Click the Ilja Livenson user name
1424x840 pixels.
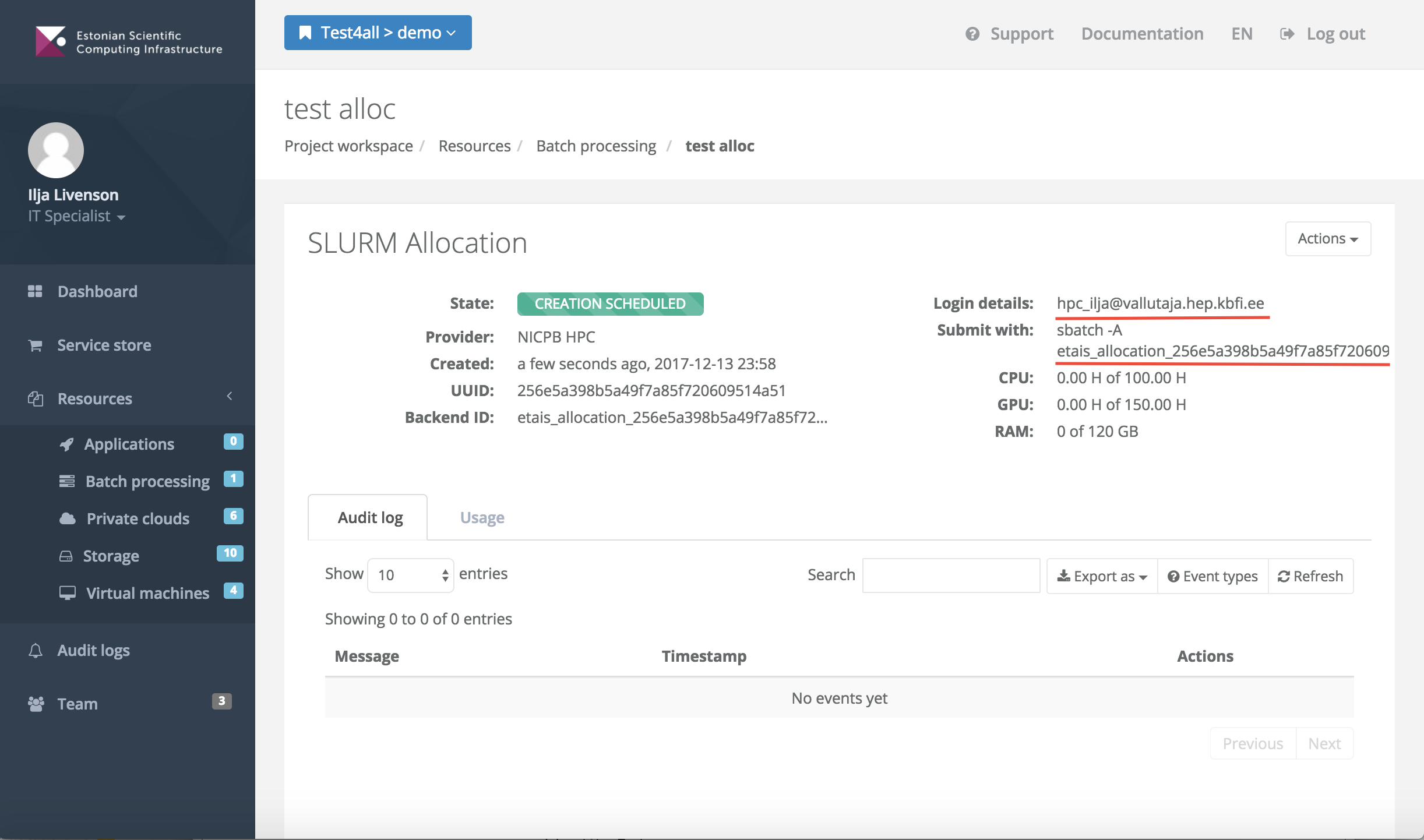73,195
